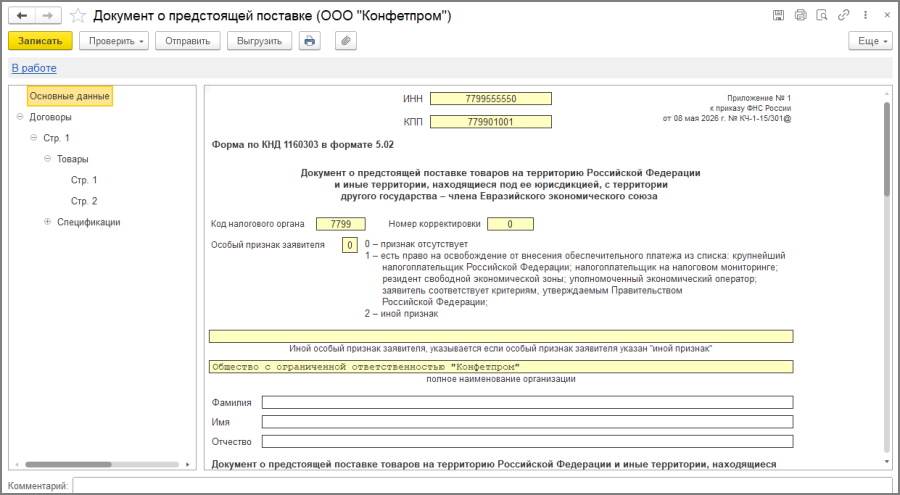Viewport: 900px width, 495px height.
Task: Select Стр. 1 under Договоры
Action: (56, 138)
